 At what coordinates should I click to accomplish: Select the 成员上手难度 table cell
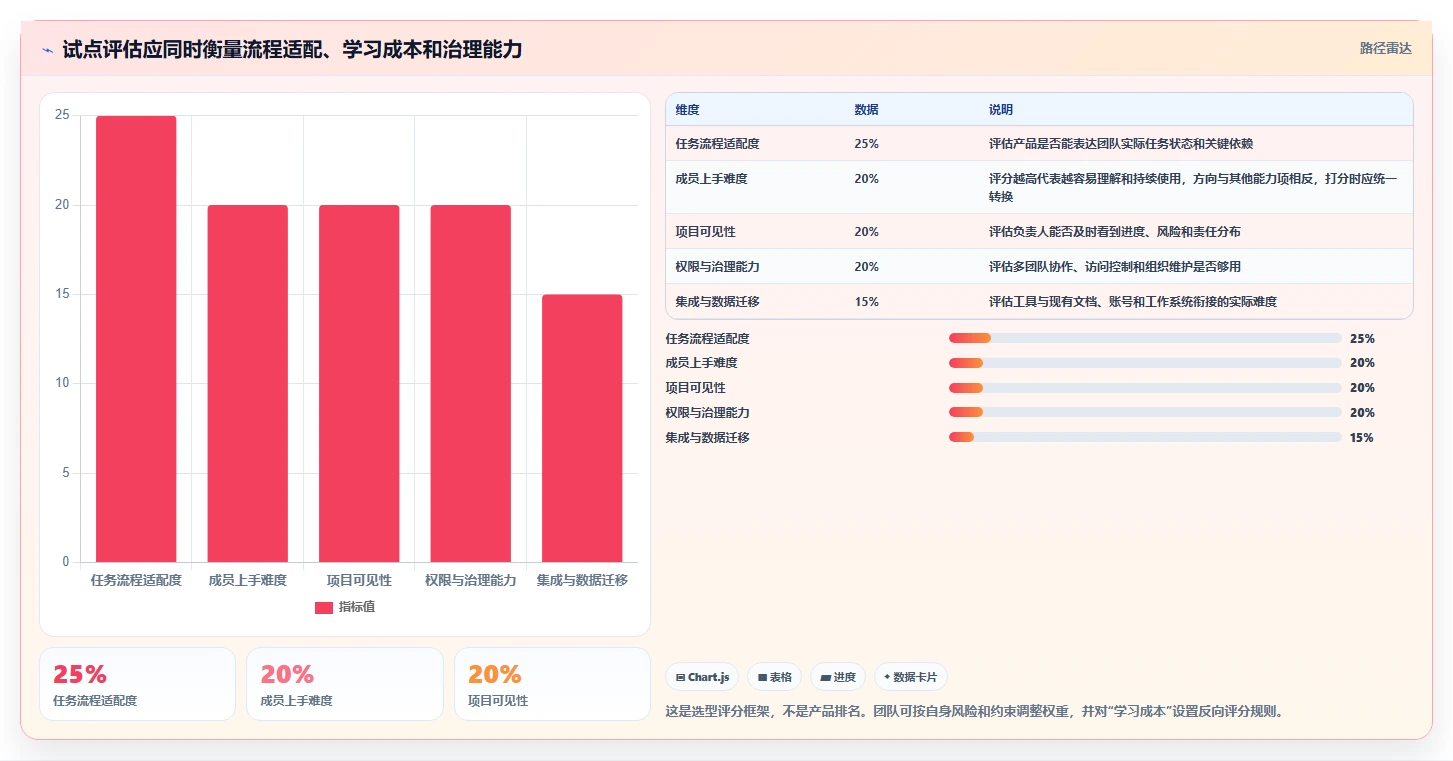(755, 187)
